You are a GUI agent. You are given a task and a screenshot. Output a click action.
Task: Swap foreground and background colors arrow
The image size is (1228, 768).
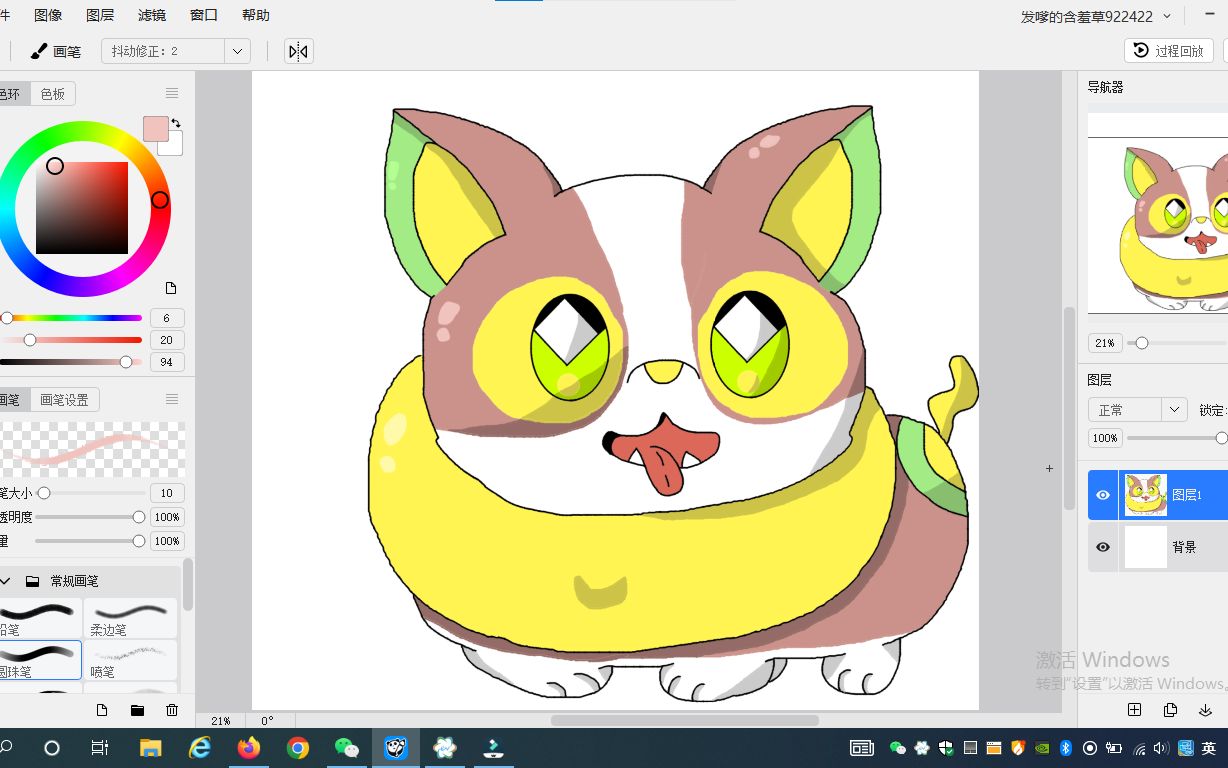tap(176, 123)
